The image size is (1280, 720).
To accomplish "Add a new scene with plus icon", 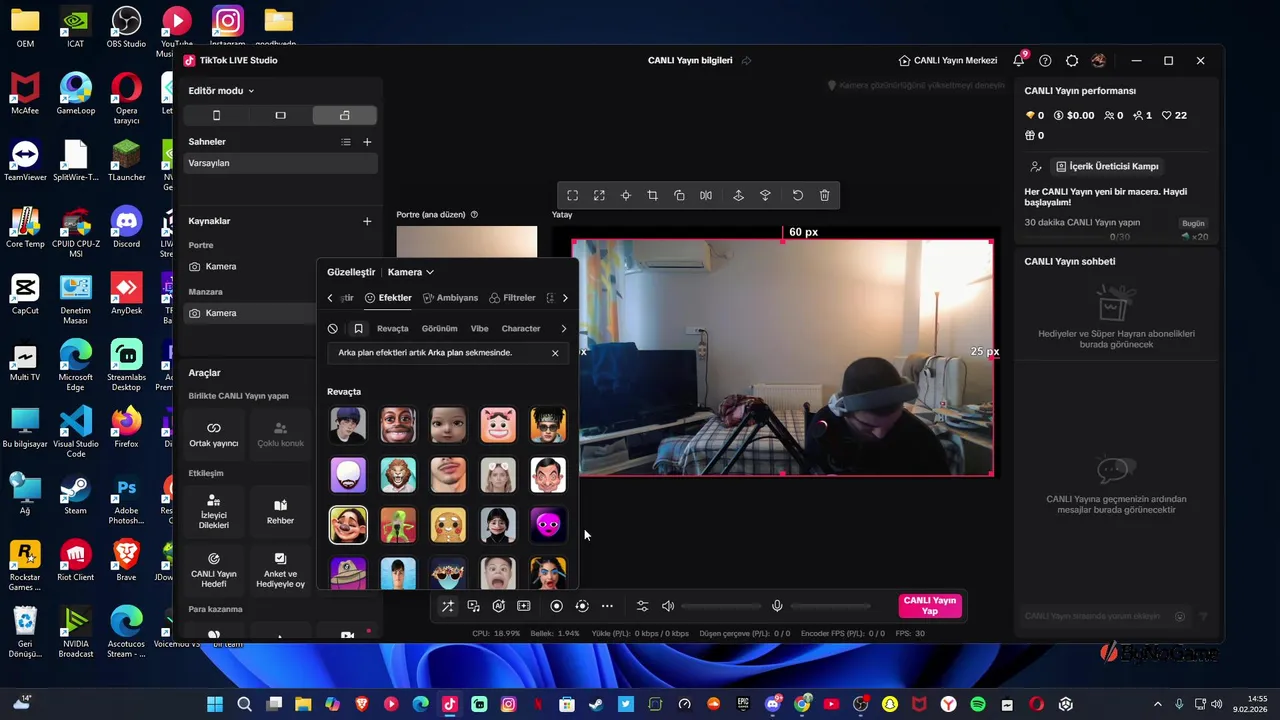I will pos(367,142).
